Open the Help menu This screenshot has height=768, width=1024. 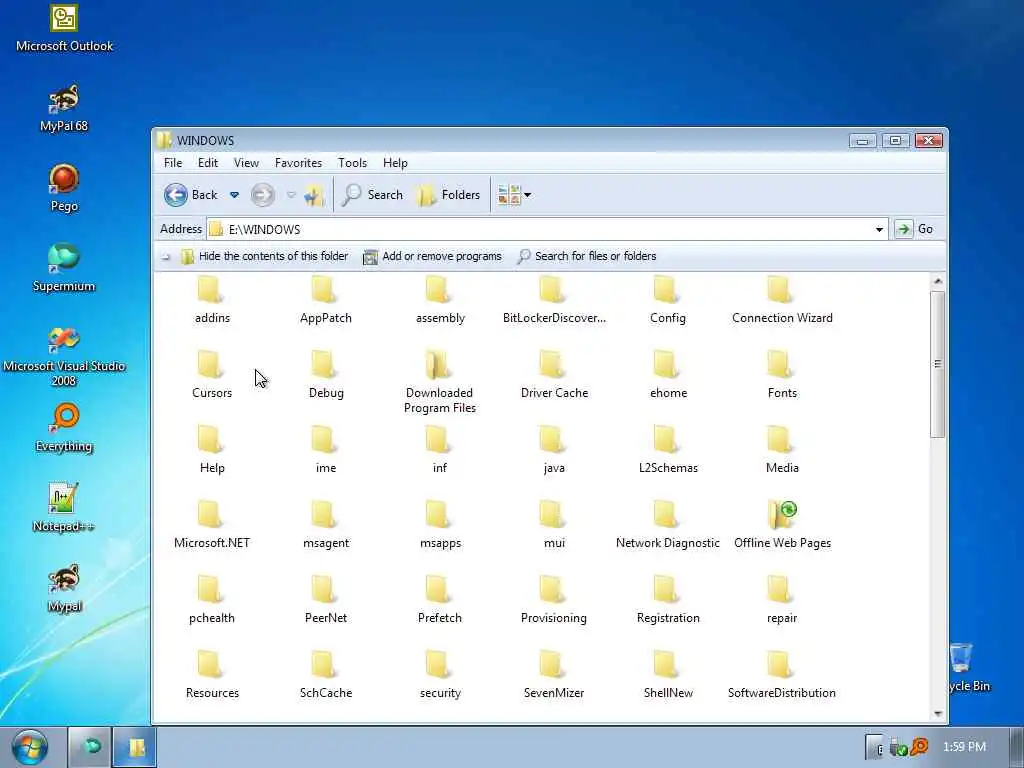395,163
